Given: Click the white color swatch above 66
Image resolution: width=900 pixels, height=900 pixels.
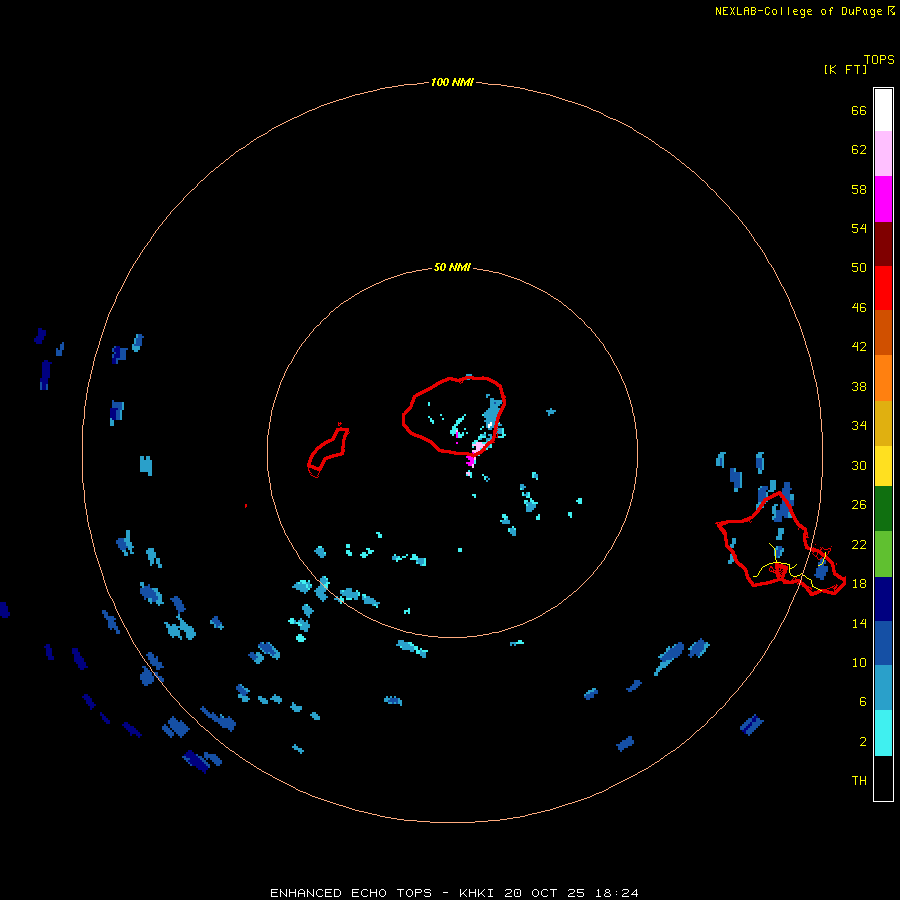Looking at the screenshot, I should pyautogui.click(x=883, y=110).
